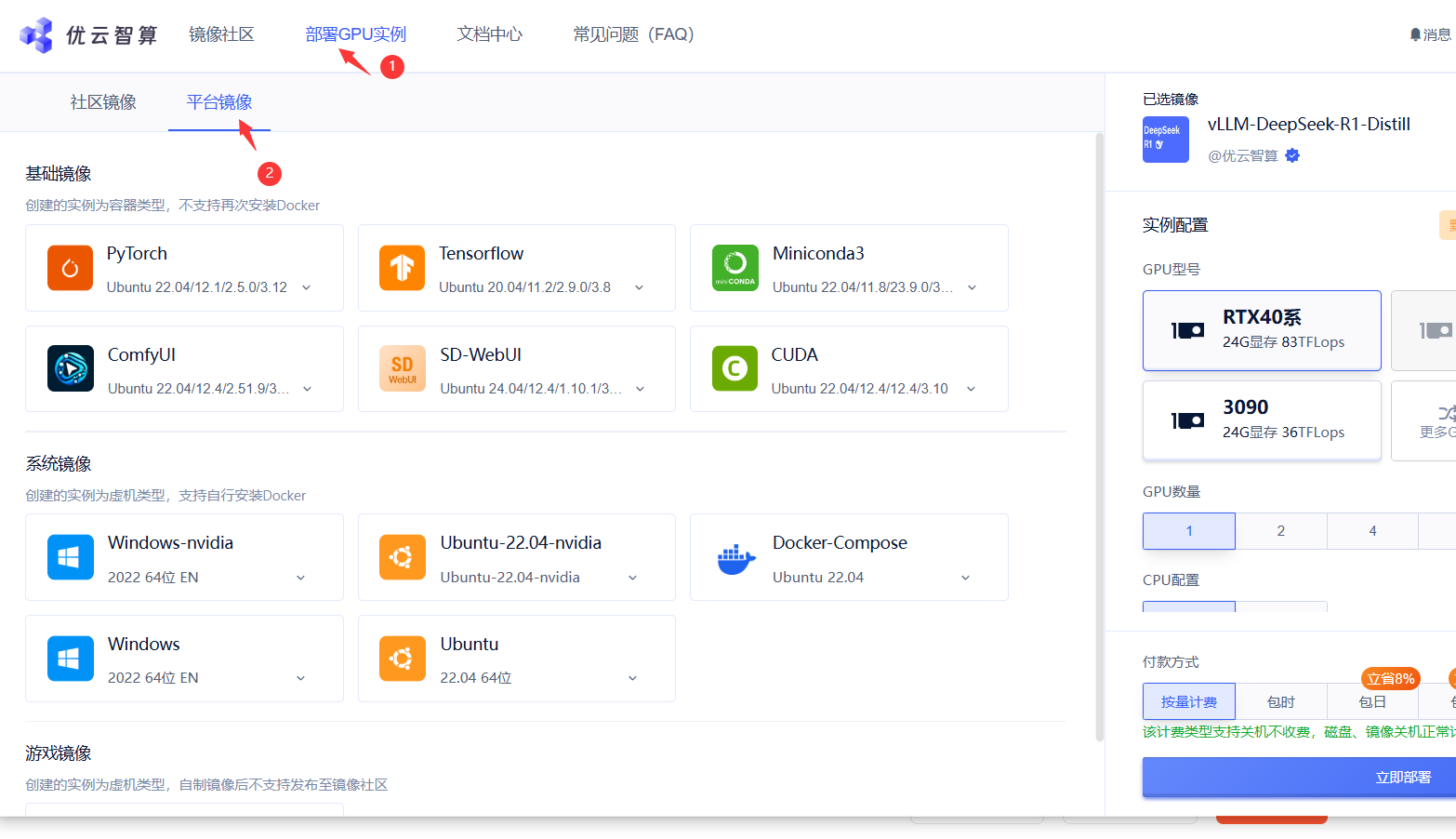Click the 消息 notification bell icon
This screenshot has width=1456, height=839.
[1415, 34]
